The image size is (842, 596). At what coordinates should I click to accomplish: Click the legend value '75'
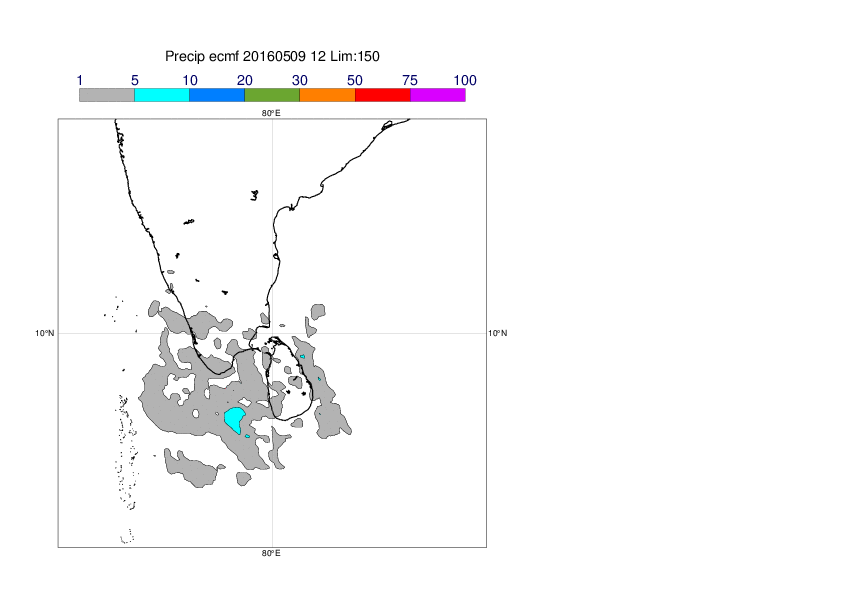pos(410,81)
